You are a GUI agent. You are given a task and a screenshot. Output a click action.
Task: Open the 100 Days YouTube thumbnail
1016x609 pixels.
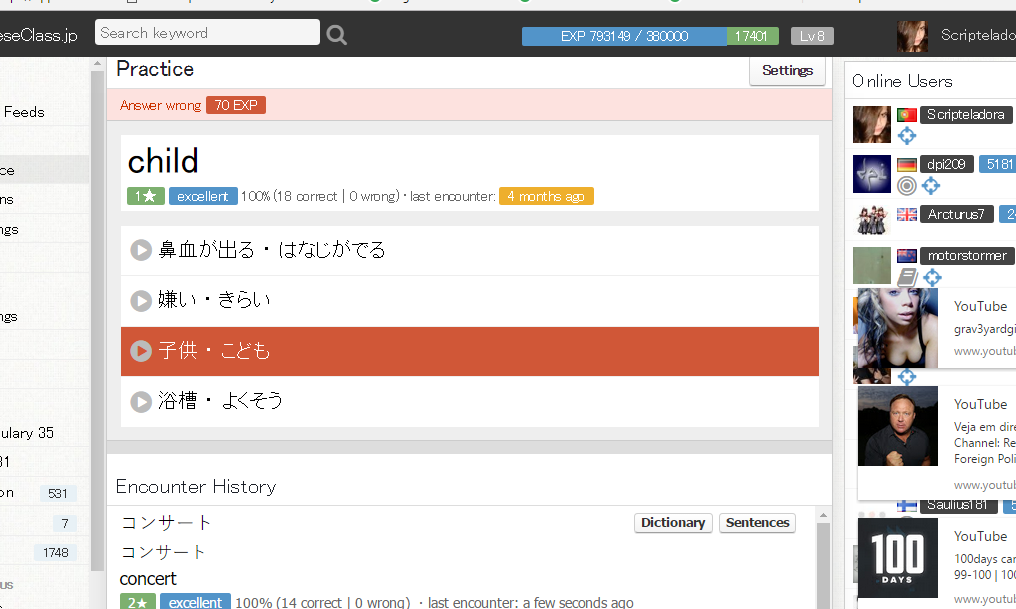898,558
